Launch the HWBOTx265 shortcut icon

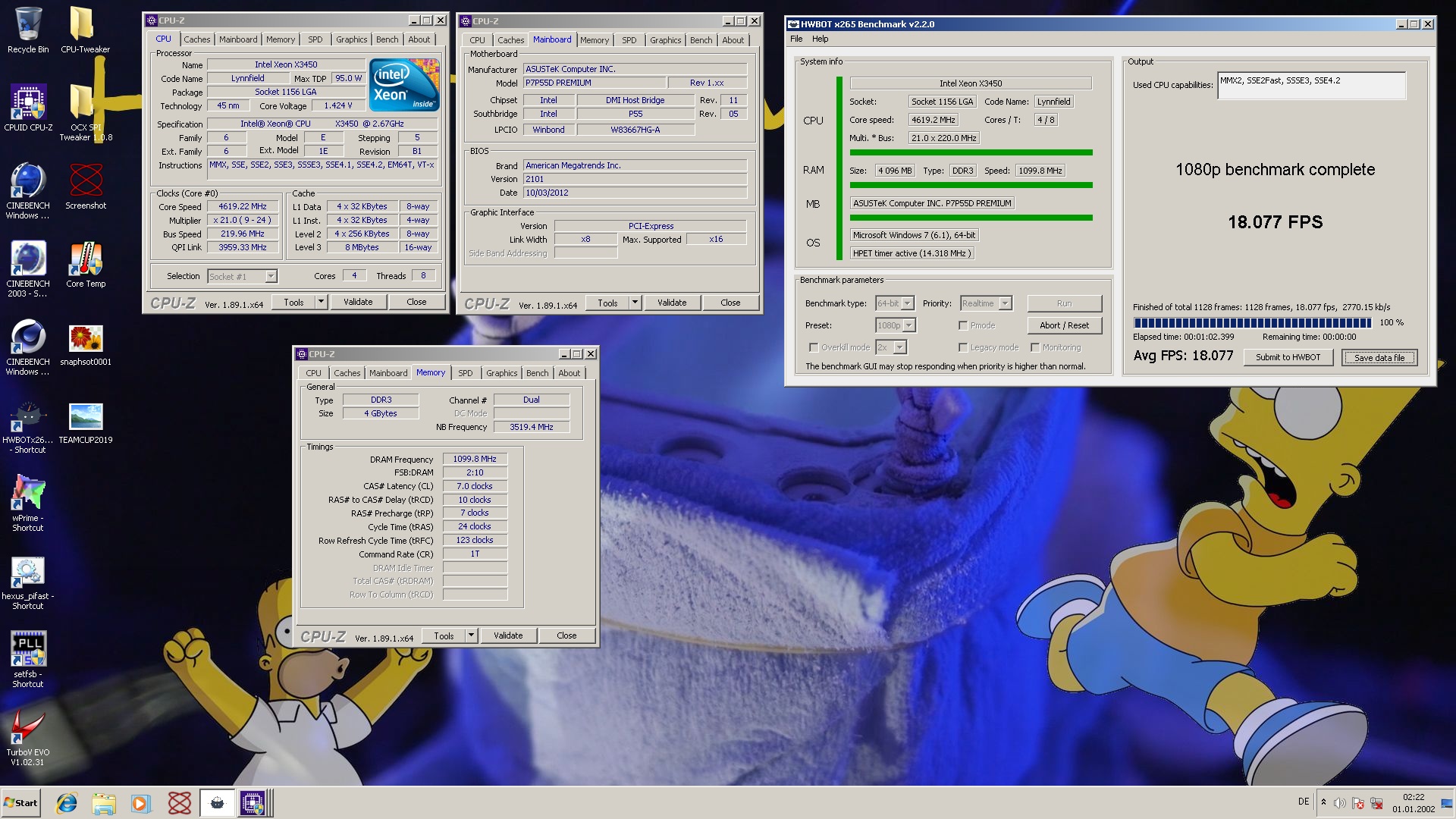point(28,425)
